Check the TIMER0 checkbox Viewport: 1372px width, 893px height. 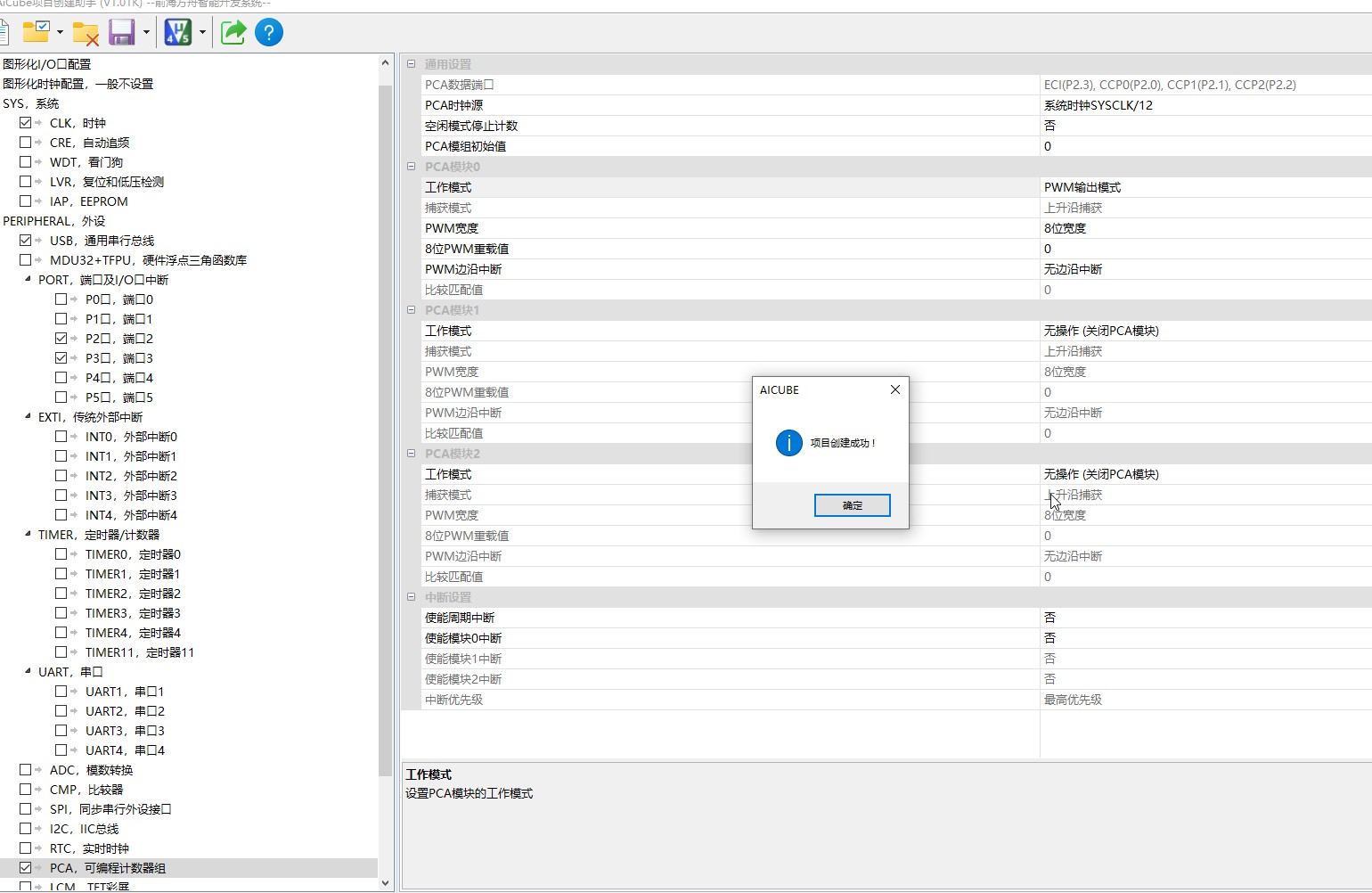tap(61, 554)
